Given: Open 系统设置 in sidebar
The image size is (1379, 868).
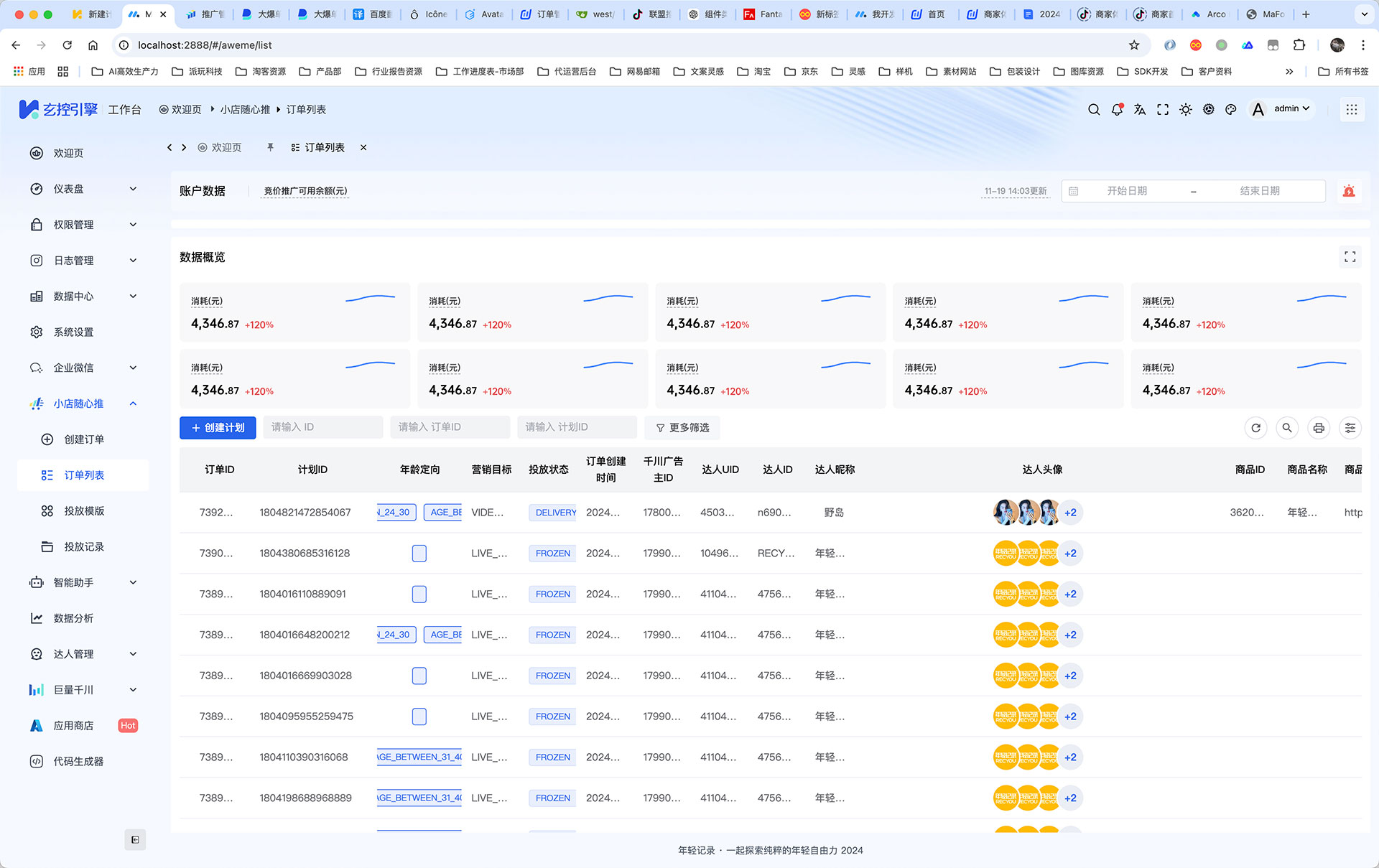Looking at the screenshot, I should (x=83, y=332).
